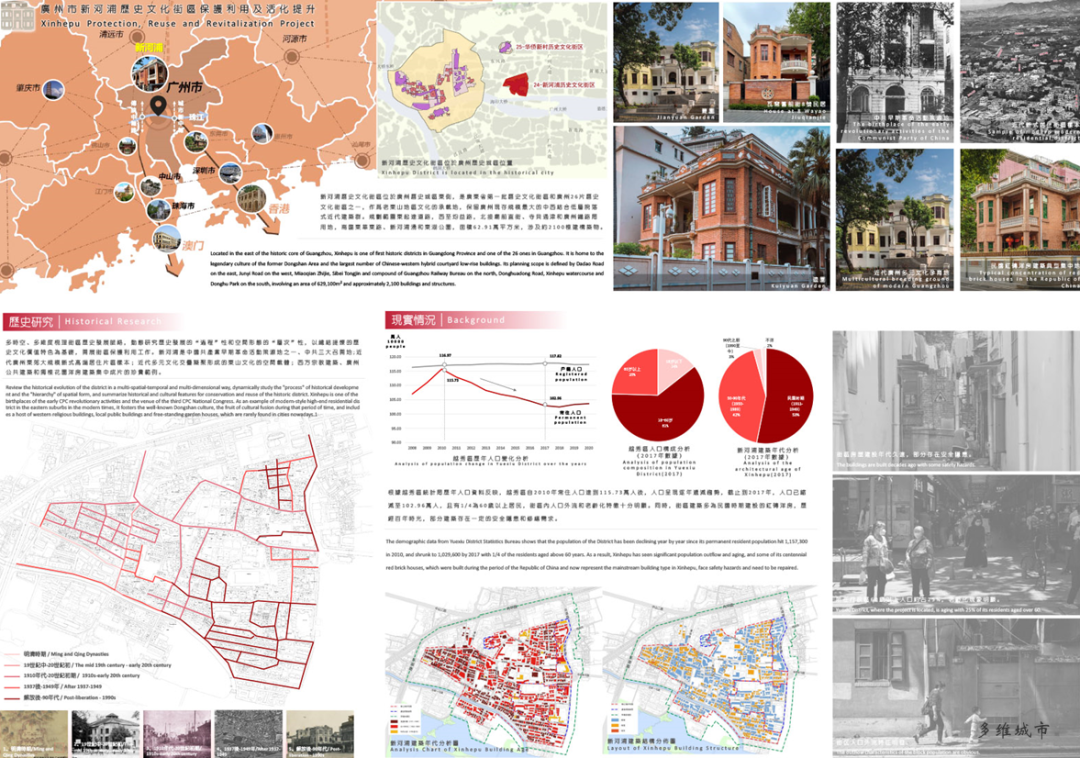
Task: Click the building logo beside the poster title
Action: point(17,15)
